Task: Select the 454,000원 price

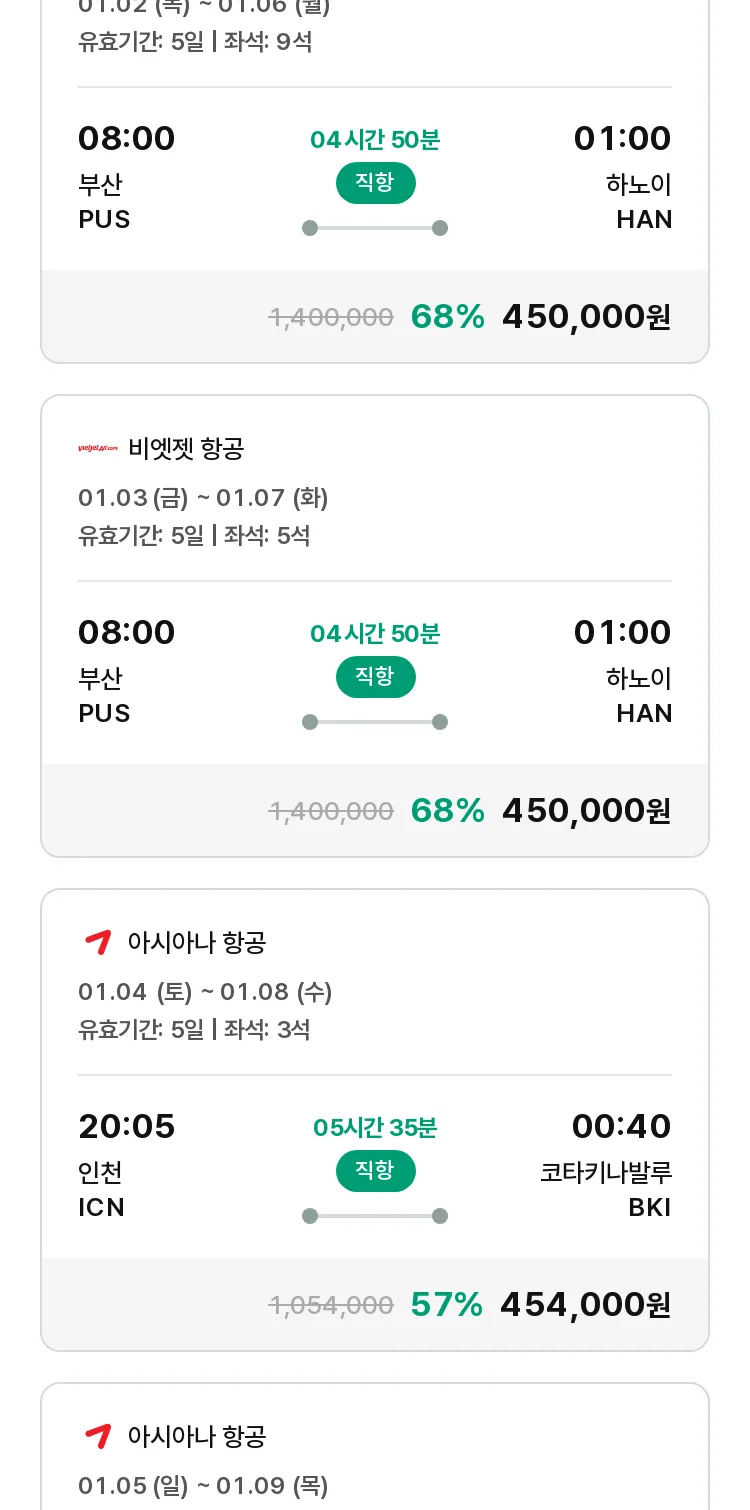Action: 585,1305
